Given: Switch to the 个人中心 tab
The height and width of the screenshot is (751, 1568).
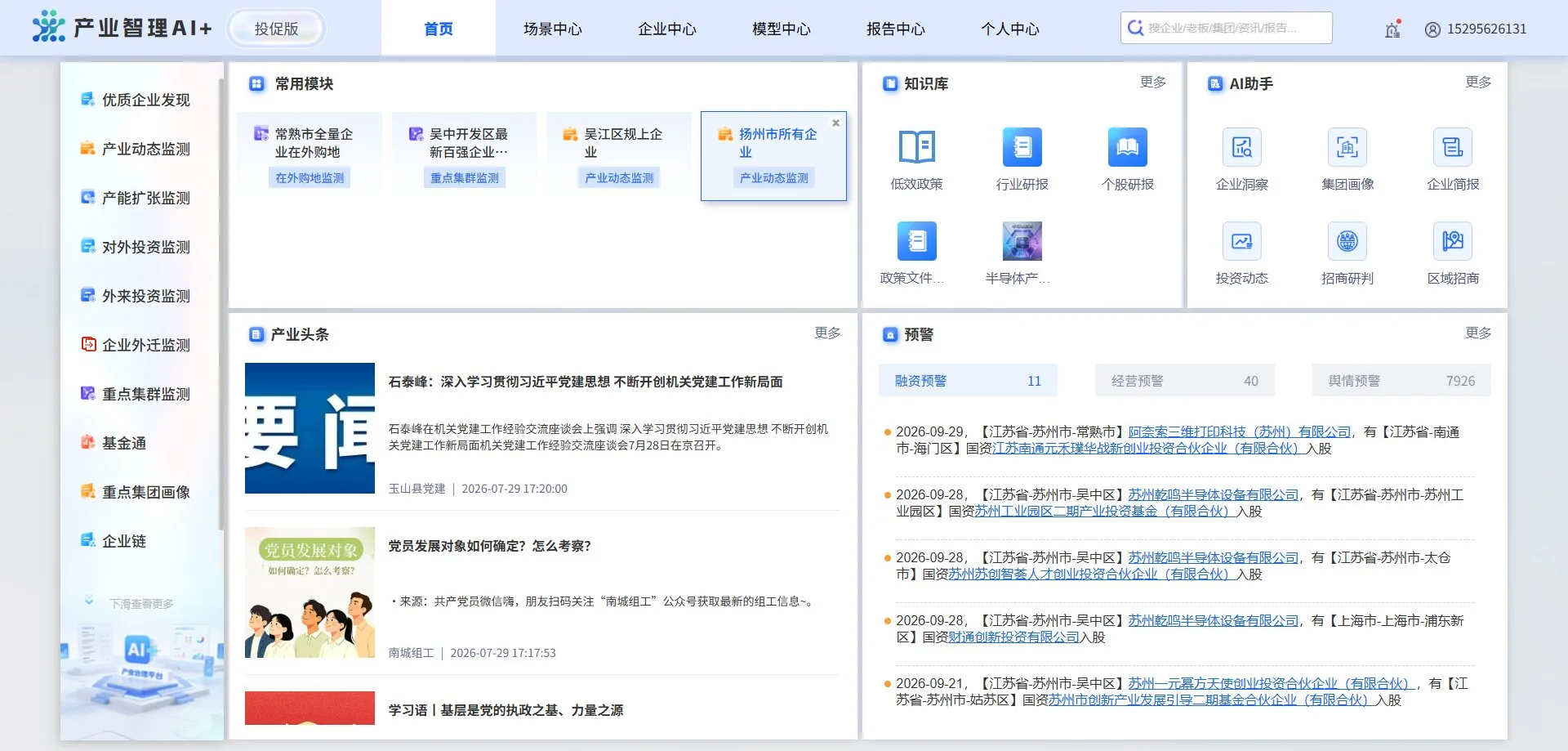Looking at the screenshot, I should (x=1010, y=29).
